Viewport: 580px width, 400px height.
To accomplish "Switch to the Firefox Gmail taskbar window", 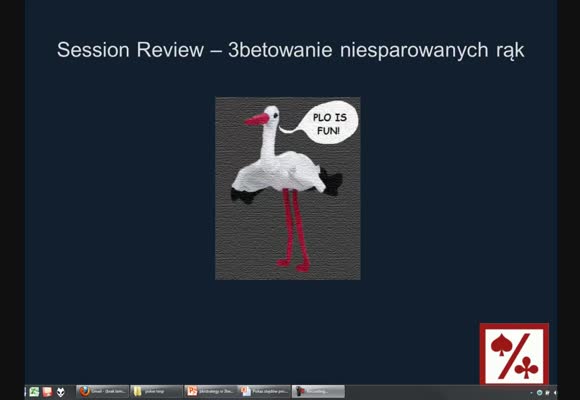I will coord(103,391).
